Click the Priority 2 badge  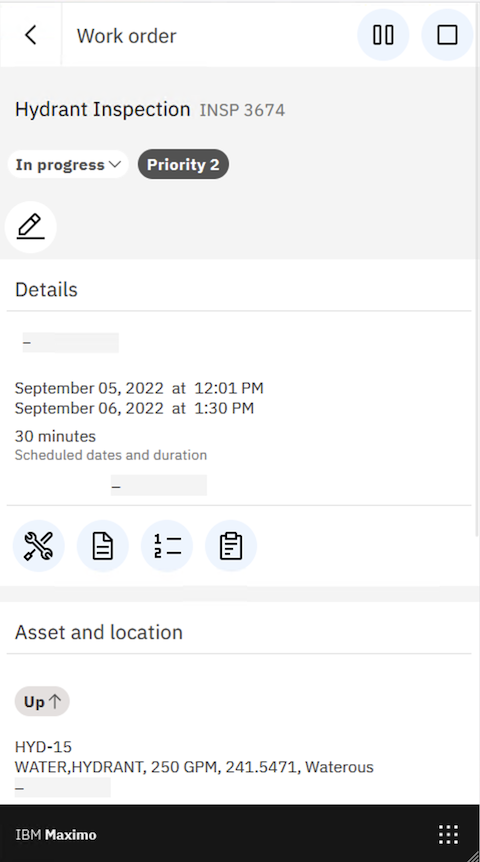[183, 164]
